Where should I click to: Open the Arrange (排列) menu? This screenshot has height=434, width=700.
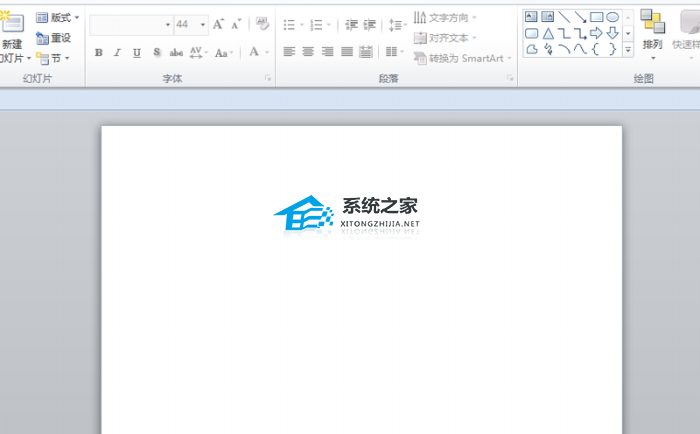coord(653,35)
